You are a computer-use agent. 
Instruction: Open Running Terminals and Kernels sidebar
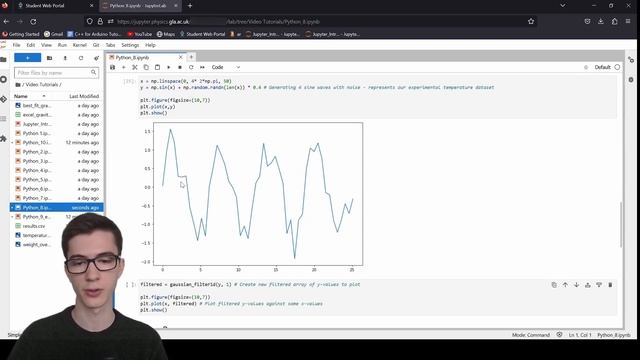click(4, 79)
